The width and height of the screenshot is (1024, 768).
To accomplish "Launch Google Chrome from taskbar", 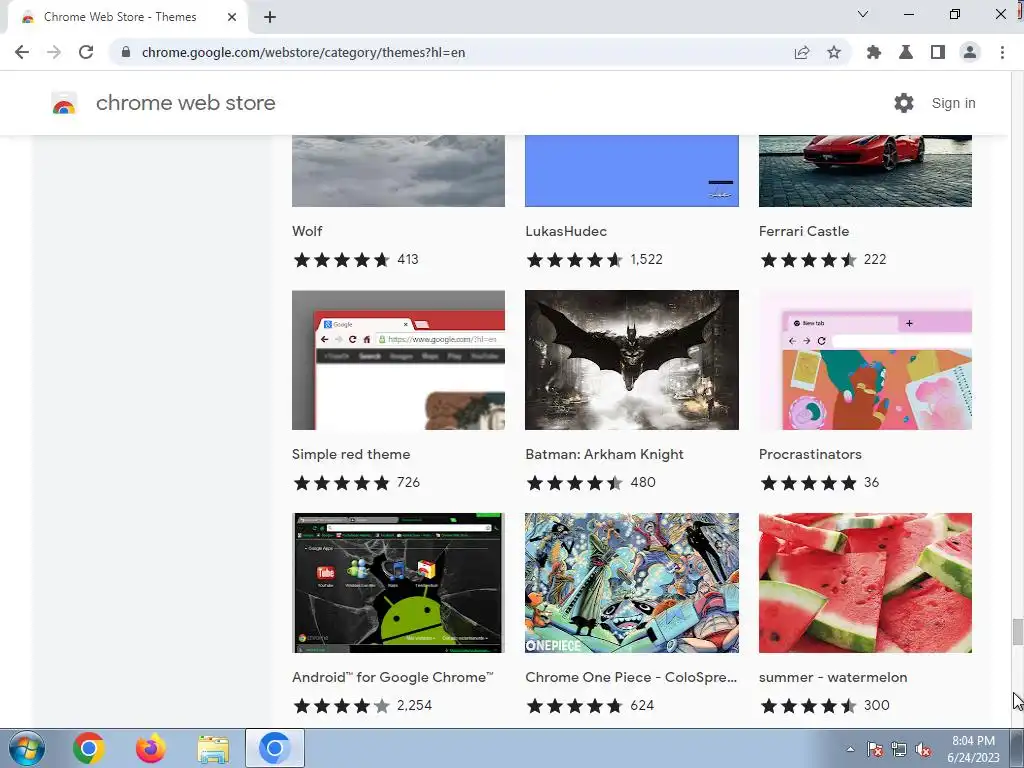I will [89, 748].
